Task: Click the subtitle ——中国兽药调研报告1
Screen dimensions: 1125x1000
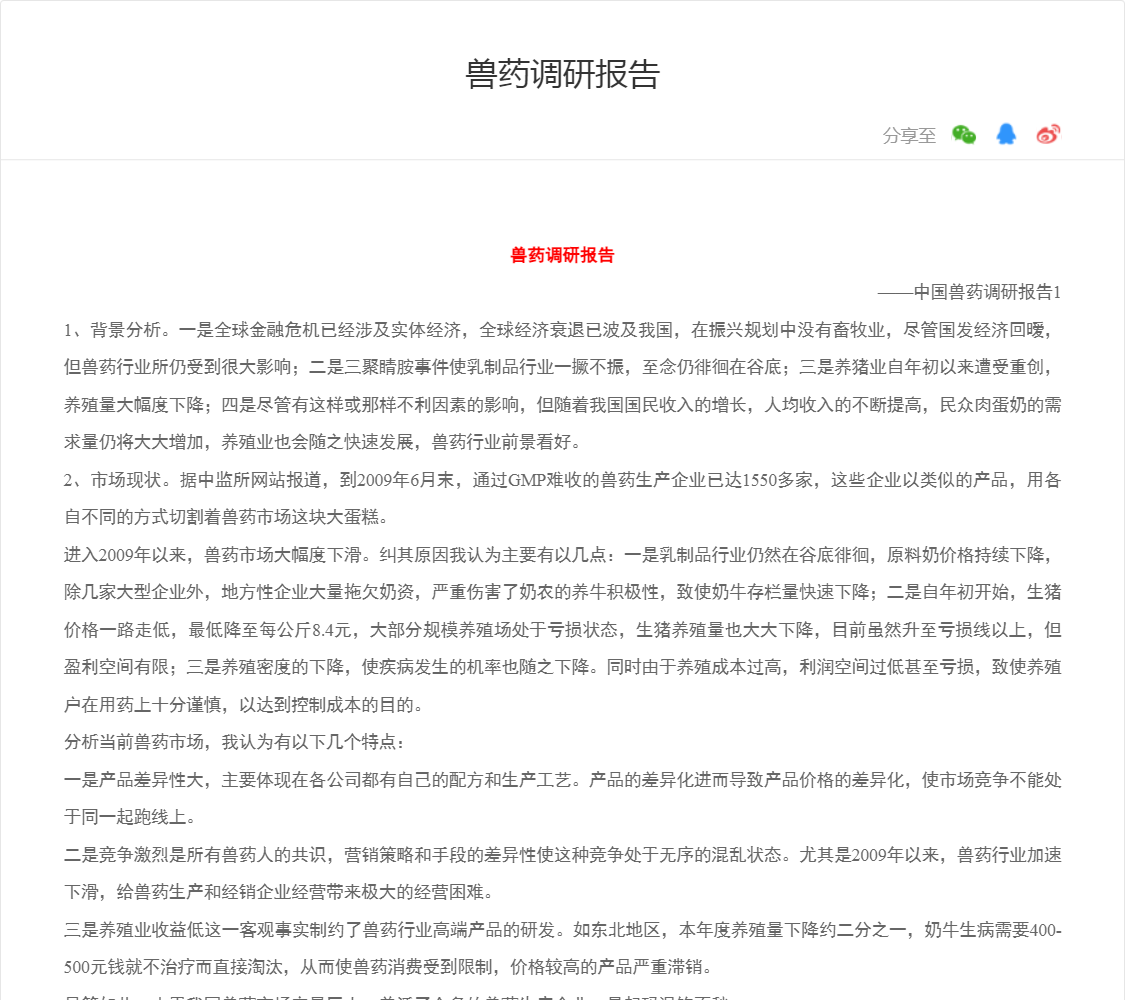Action: pyautogui.click(x=969, y=292)
